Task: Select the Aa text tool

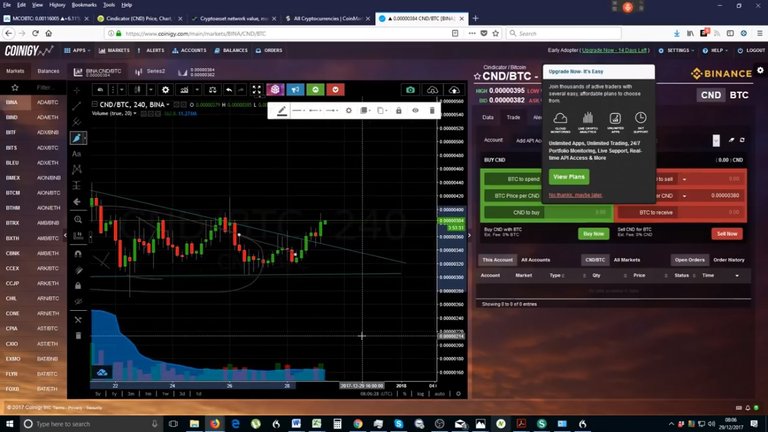Action: (x=77, y=154)
